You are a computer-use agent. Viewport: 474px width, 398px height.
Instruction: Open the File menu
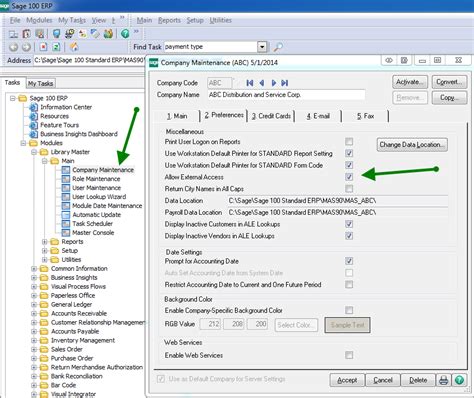[15, 20]
